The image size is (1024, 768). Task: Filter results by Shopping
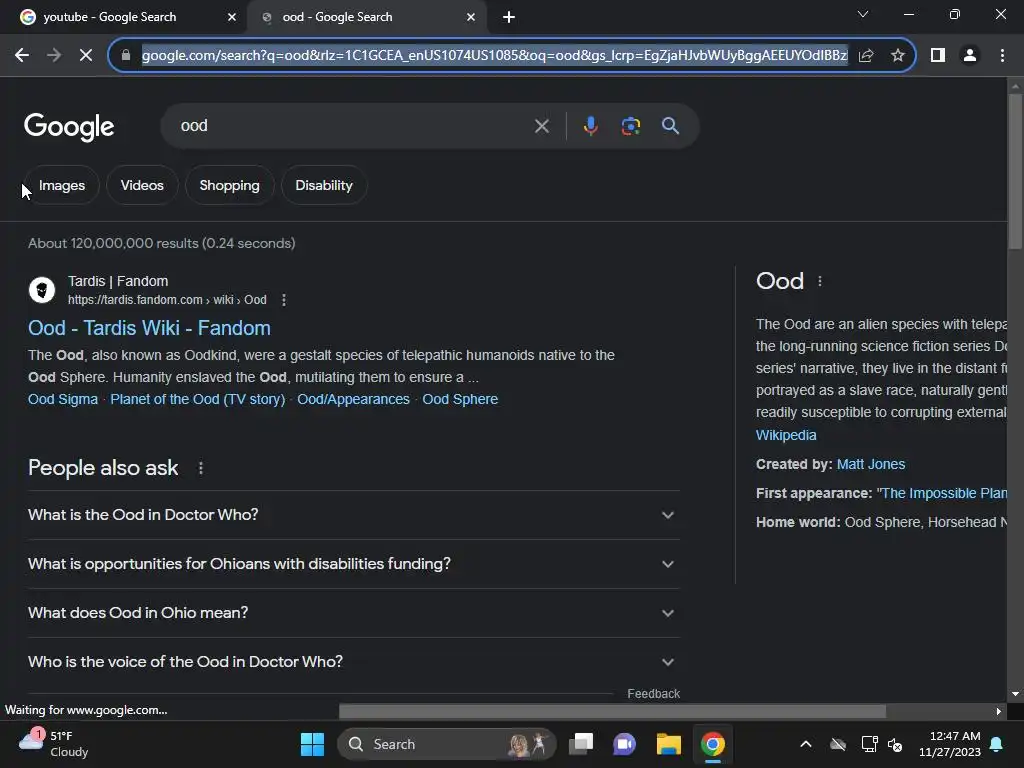[x=229, y=185]
